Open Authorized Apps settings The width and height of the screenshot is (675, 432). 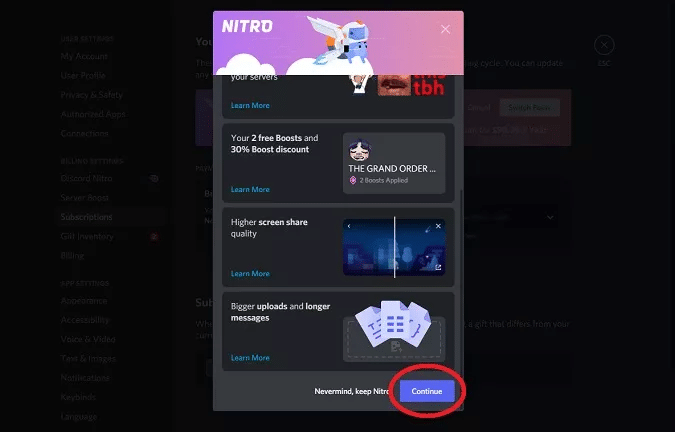93,114
